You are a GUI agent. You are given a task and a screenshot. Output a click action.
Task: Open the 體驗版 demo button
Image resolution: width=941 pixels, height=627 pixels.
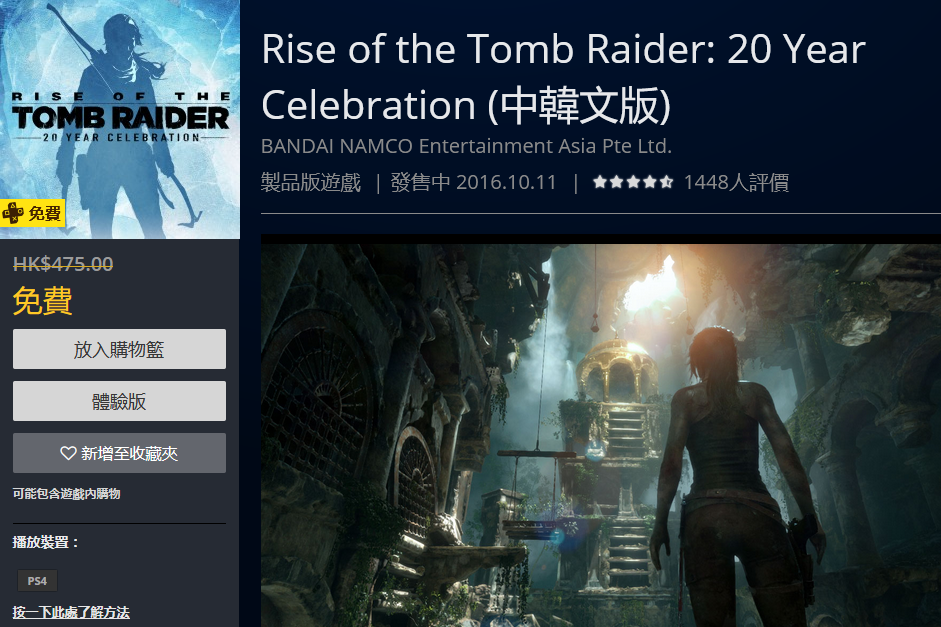(119, 401)
